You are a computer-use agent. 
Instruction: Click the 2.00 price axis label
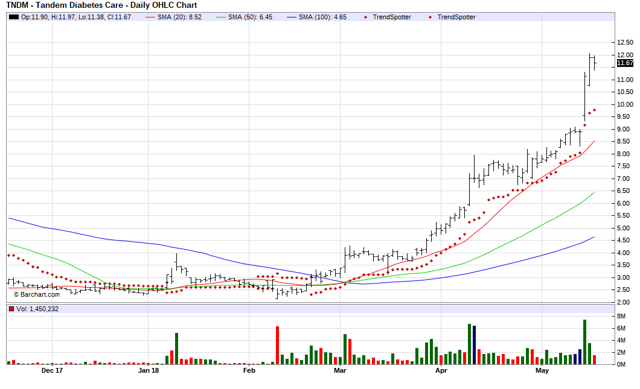click(625, 302)
